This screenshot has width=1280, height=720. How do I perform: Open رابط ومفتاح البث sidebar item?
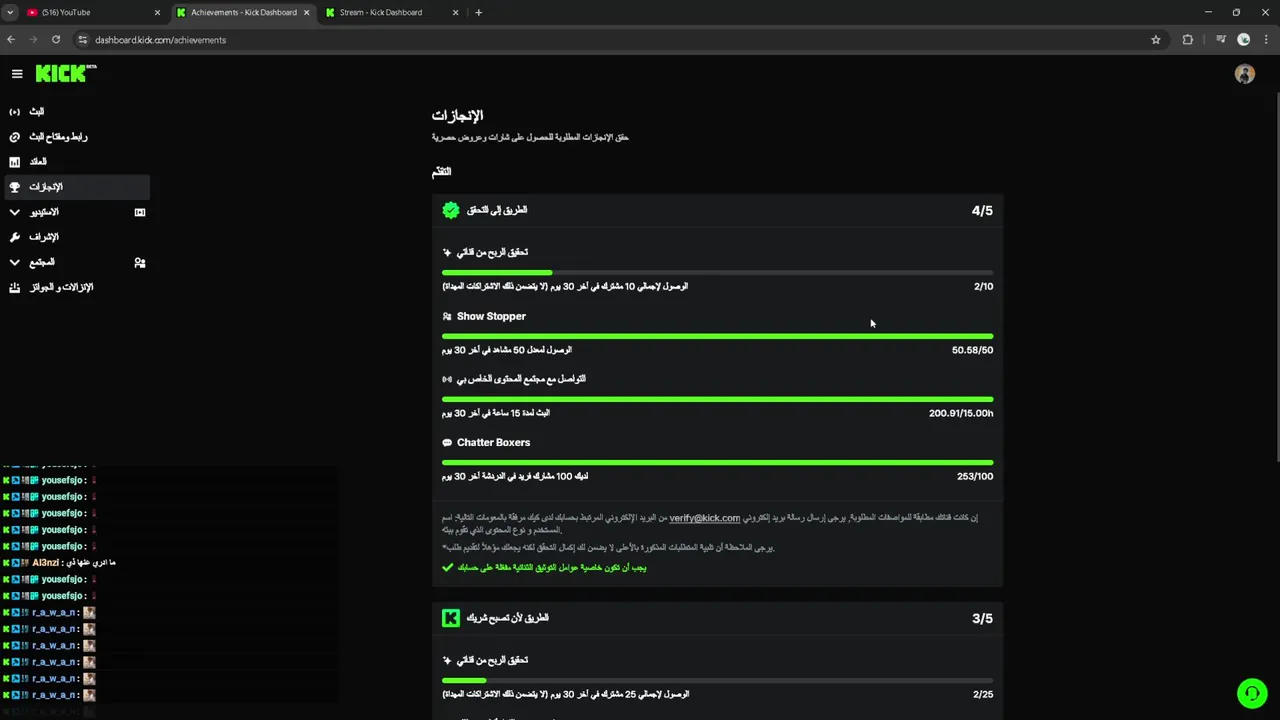[x=58, y=137]
